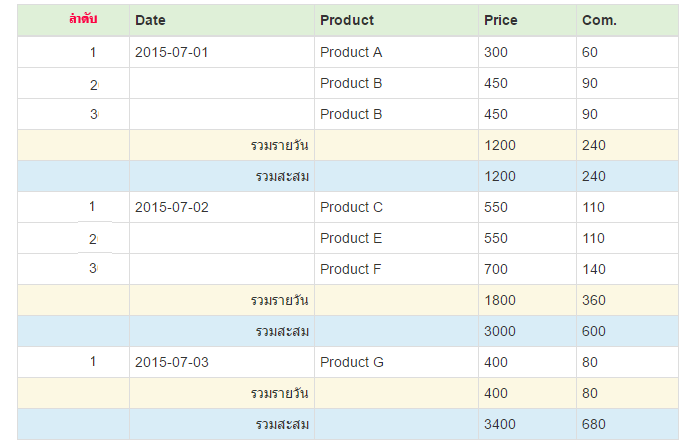
Task: Select the Product G cell
Action: click(x=352, y=362)
